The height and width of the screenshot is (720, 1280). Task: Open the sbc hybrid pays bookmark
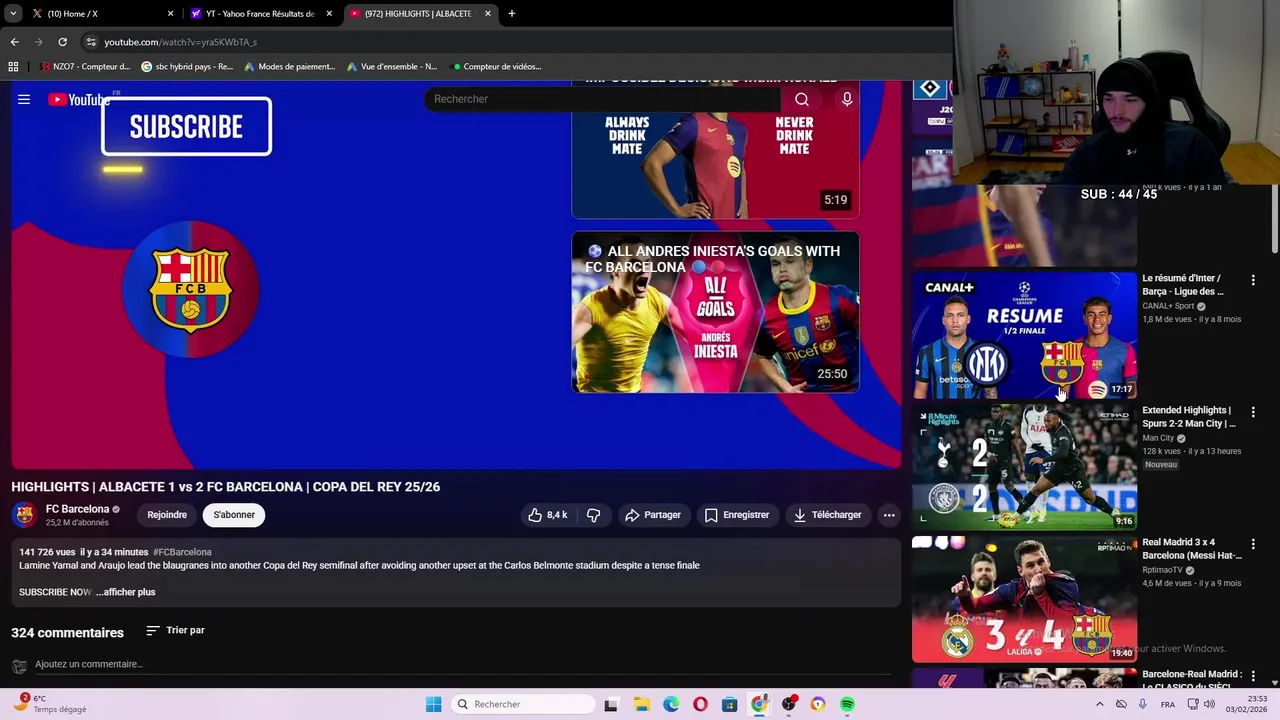187,67
